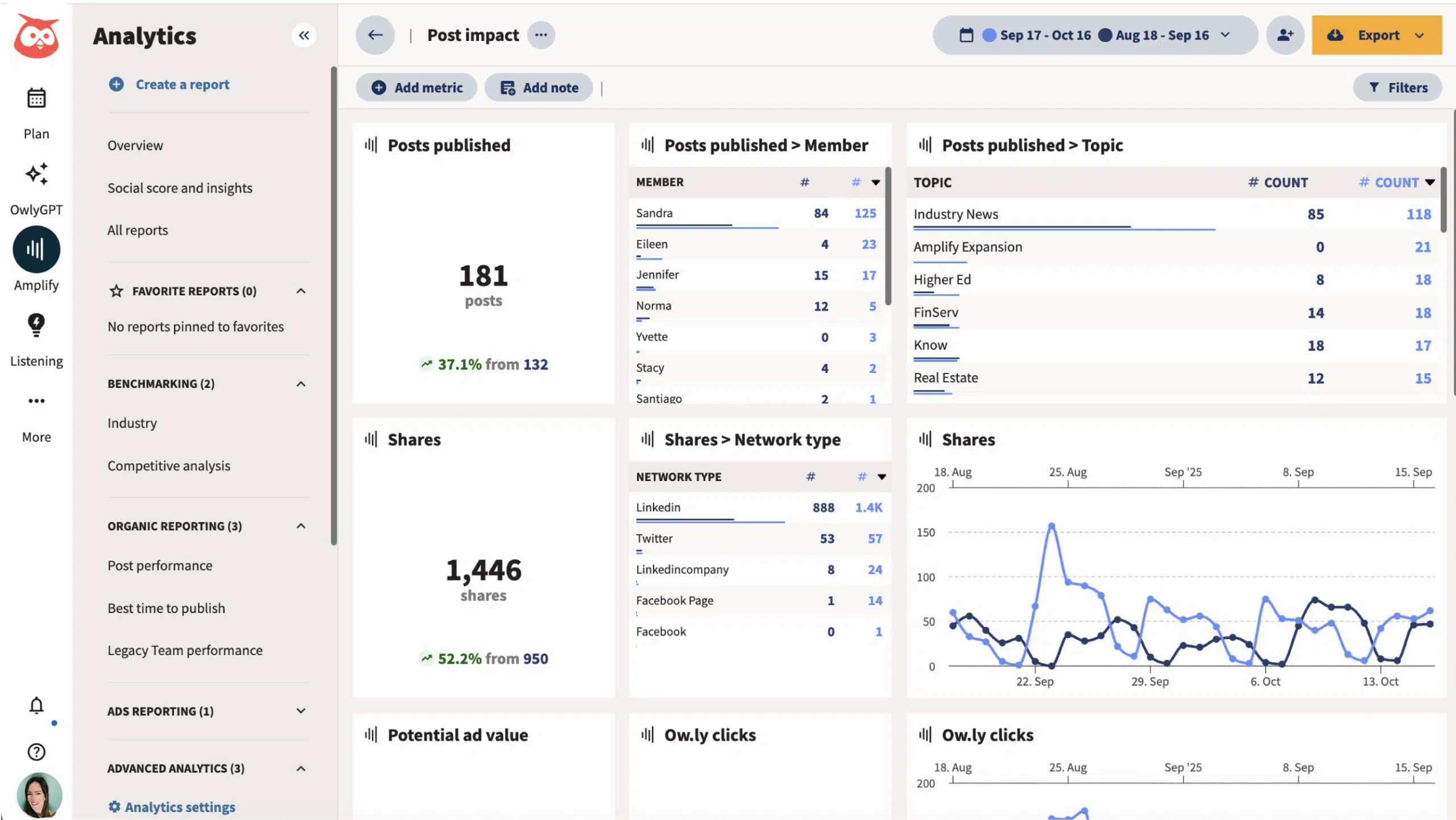Expand the Ads Reporting section
Image resolution: width=1456 pixels, height=820 pixels.
point(301,711)
